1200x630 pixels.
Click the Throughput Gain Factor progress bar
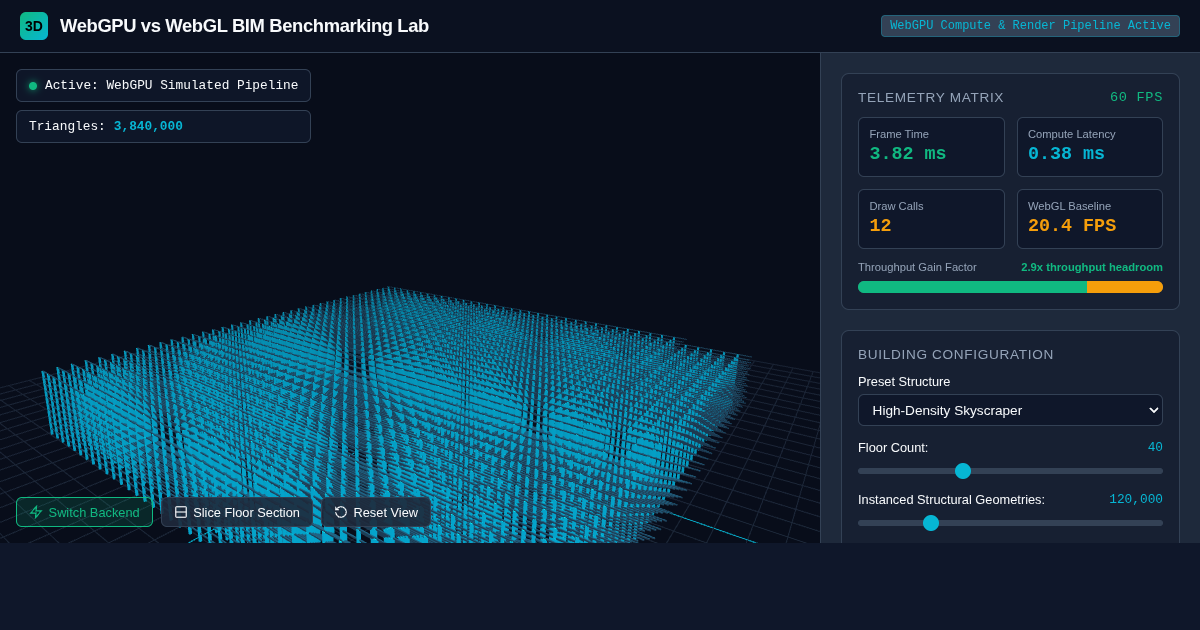1010,287
